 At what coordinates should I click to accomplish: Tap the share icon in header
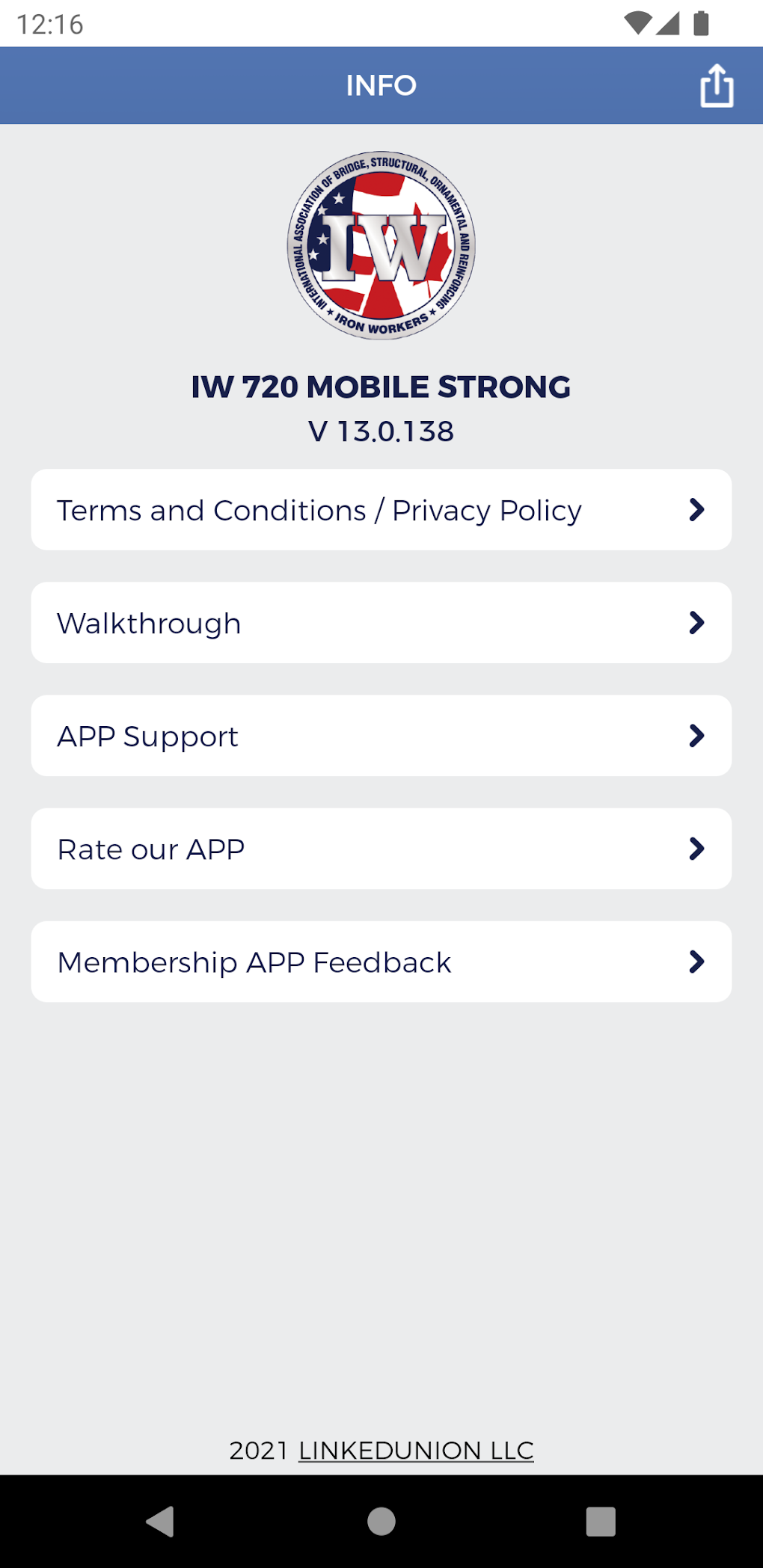pos(716,86)
